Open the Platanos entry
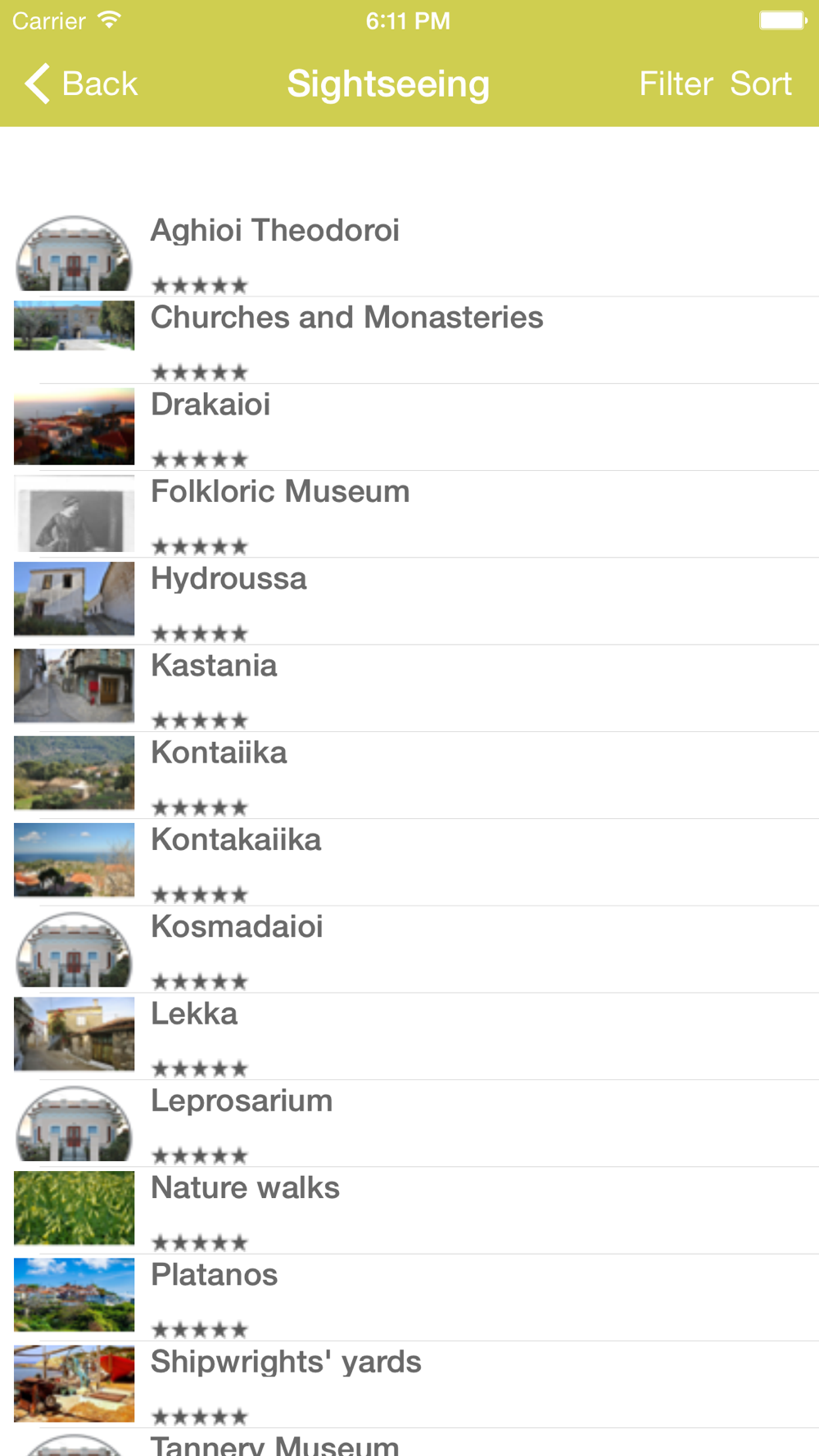This screenshot has height=1456, width=819. (409, 1297)
